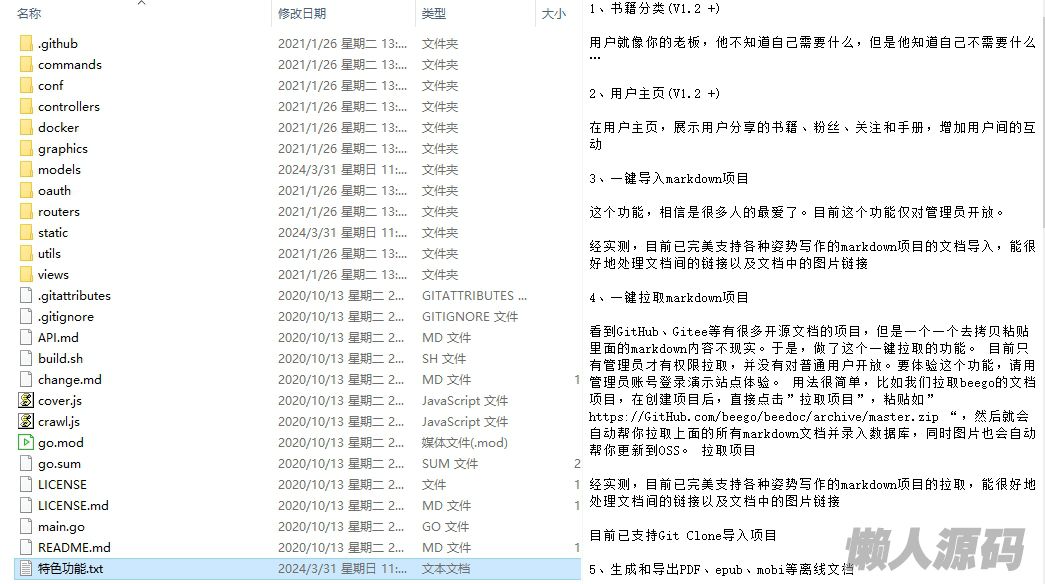
Task: Click the cover.js script icon
Action: (26, 401)
